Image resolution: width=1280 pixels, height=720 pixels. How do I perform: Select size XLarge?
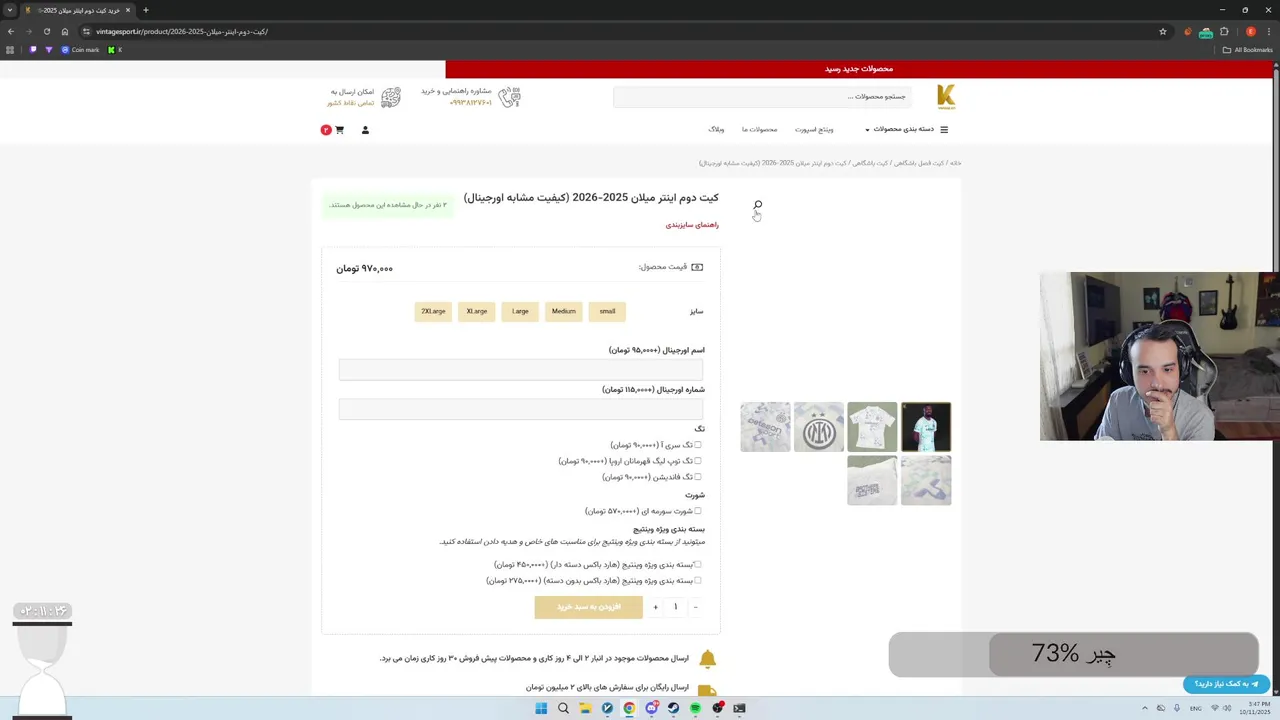(x=477, y=311)
